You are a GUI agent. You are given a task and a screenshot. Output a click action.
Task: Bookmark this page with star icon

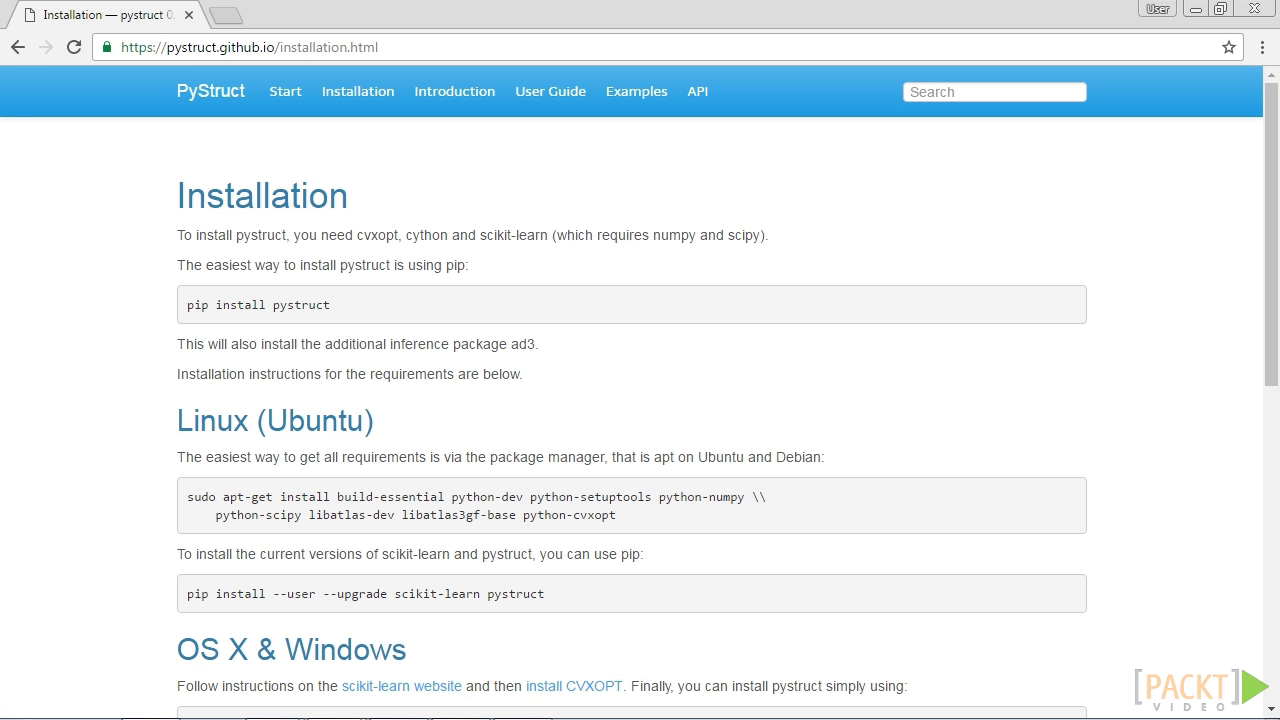click(x=1229, y=47)
